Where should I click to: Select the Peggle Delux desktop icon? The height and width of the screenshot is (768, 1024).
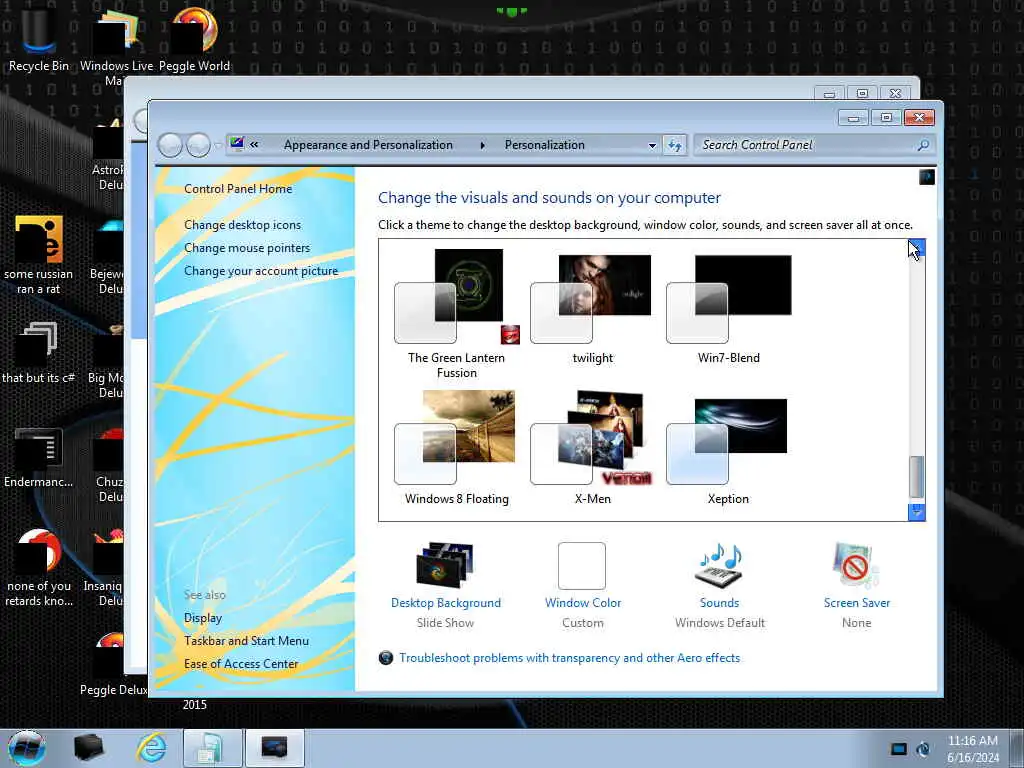pyautogui.click(x=112, y=665)
